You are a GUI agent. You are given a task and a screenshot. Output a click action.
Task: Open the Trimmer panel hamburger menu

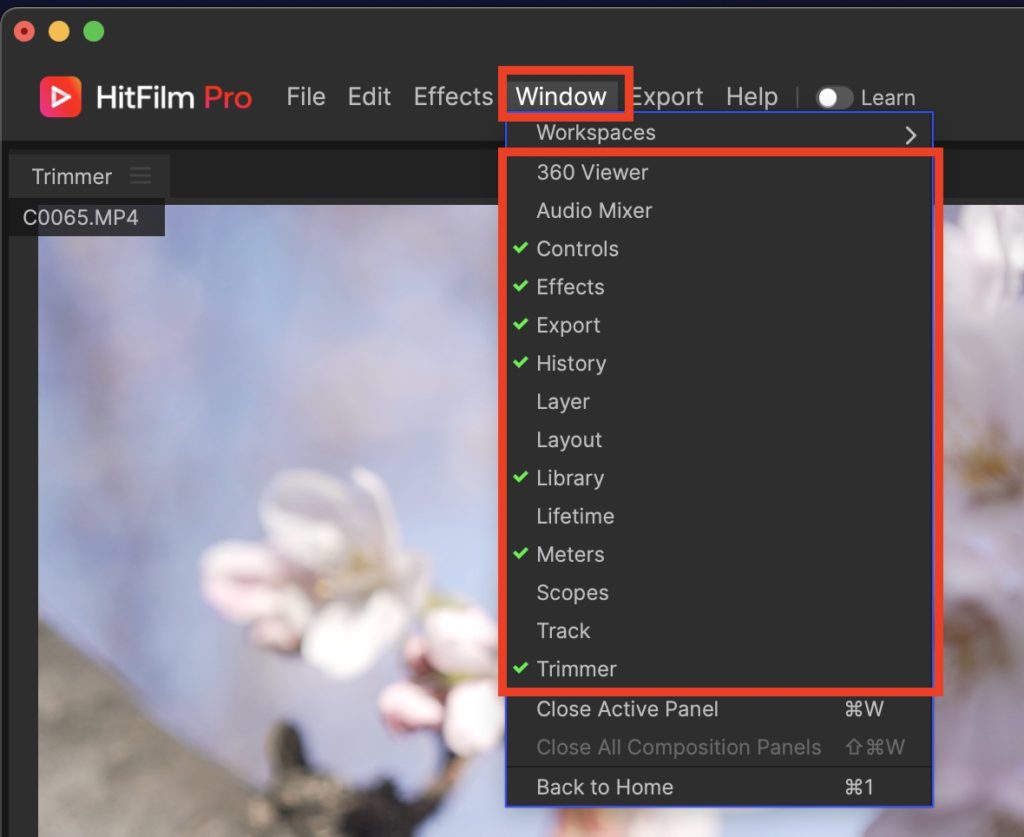point(140,176)
